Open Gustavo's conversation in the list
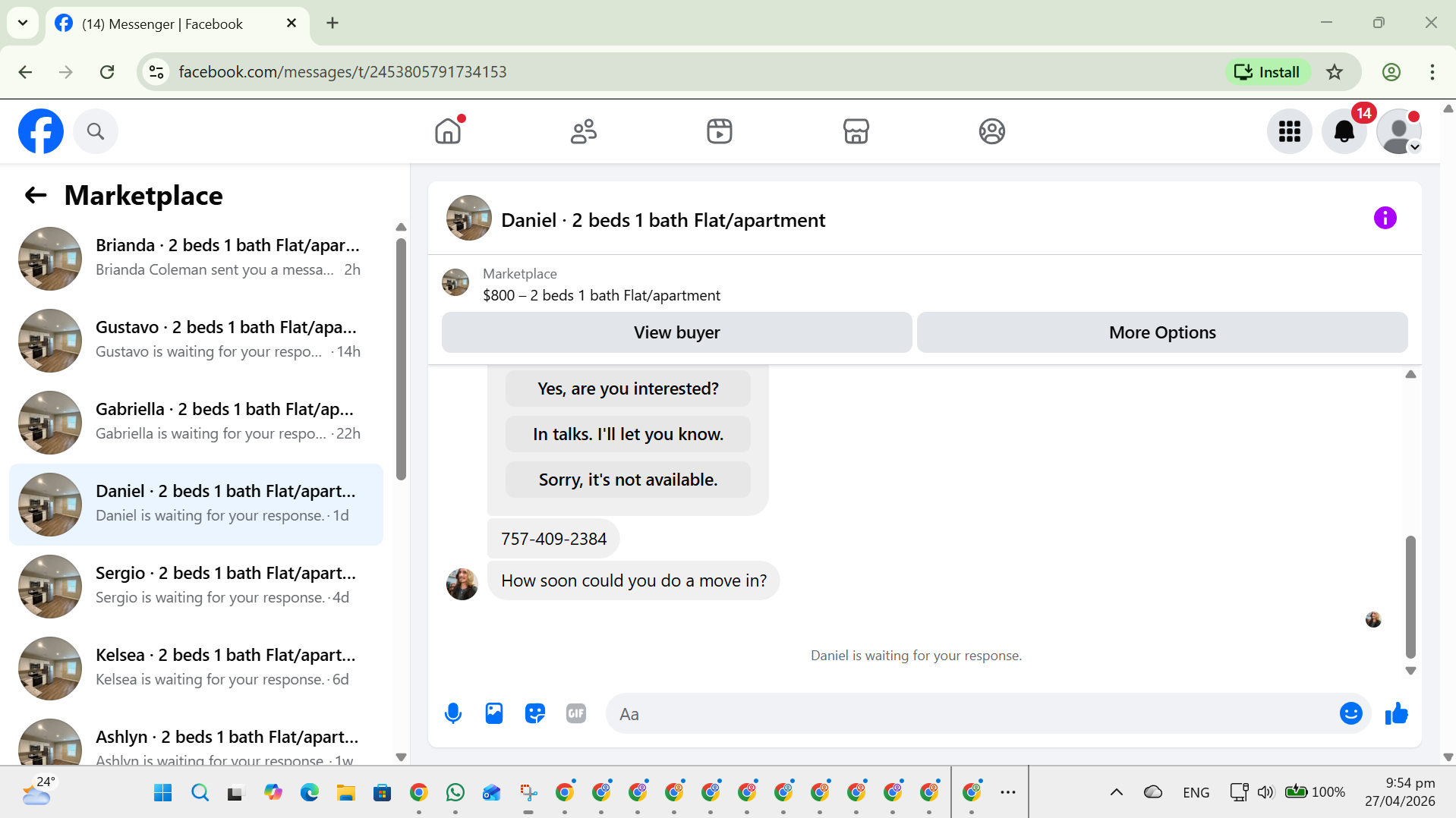Screen dimensions: 1456x818 tap(196, 340)
